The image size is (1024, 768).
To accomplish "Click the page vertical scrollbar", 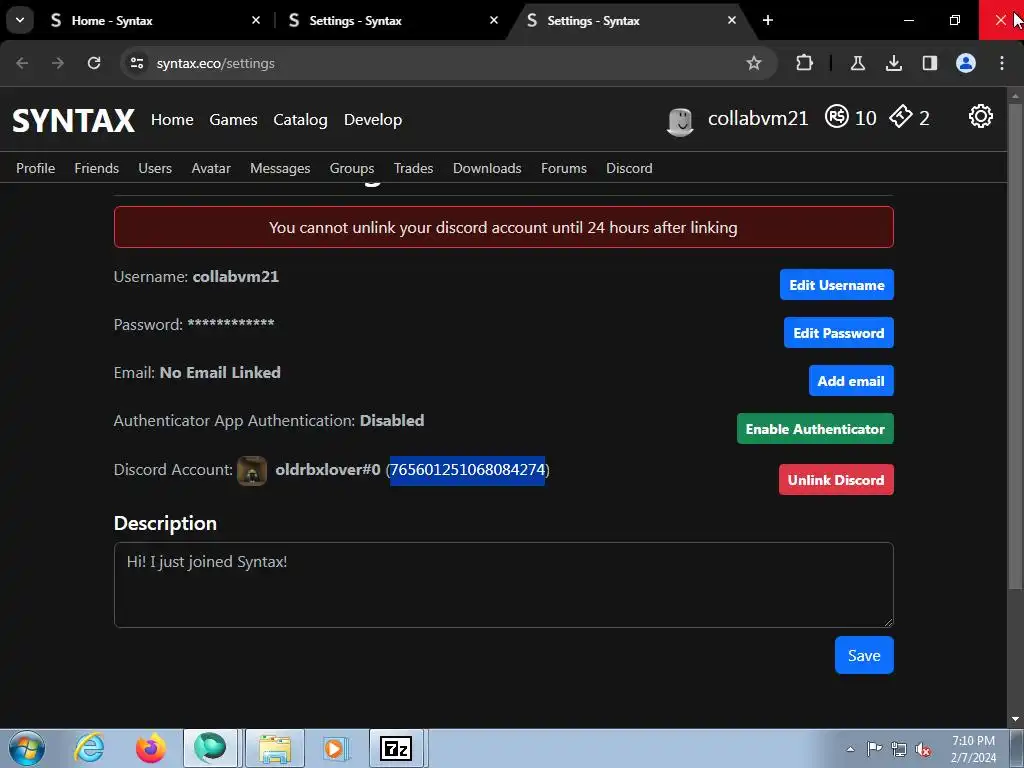I will coord(1015,346).
